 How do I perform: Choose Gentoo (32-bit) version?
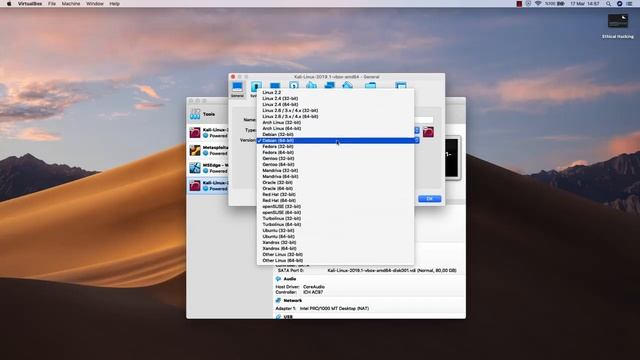[336, 158]
